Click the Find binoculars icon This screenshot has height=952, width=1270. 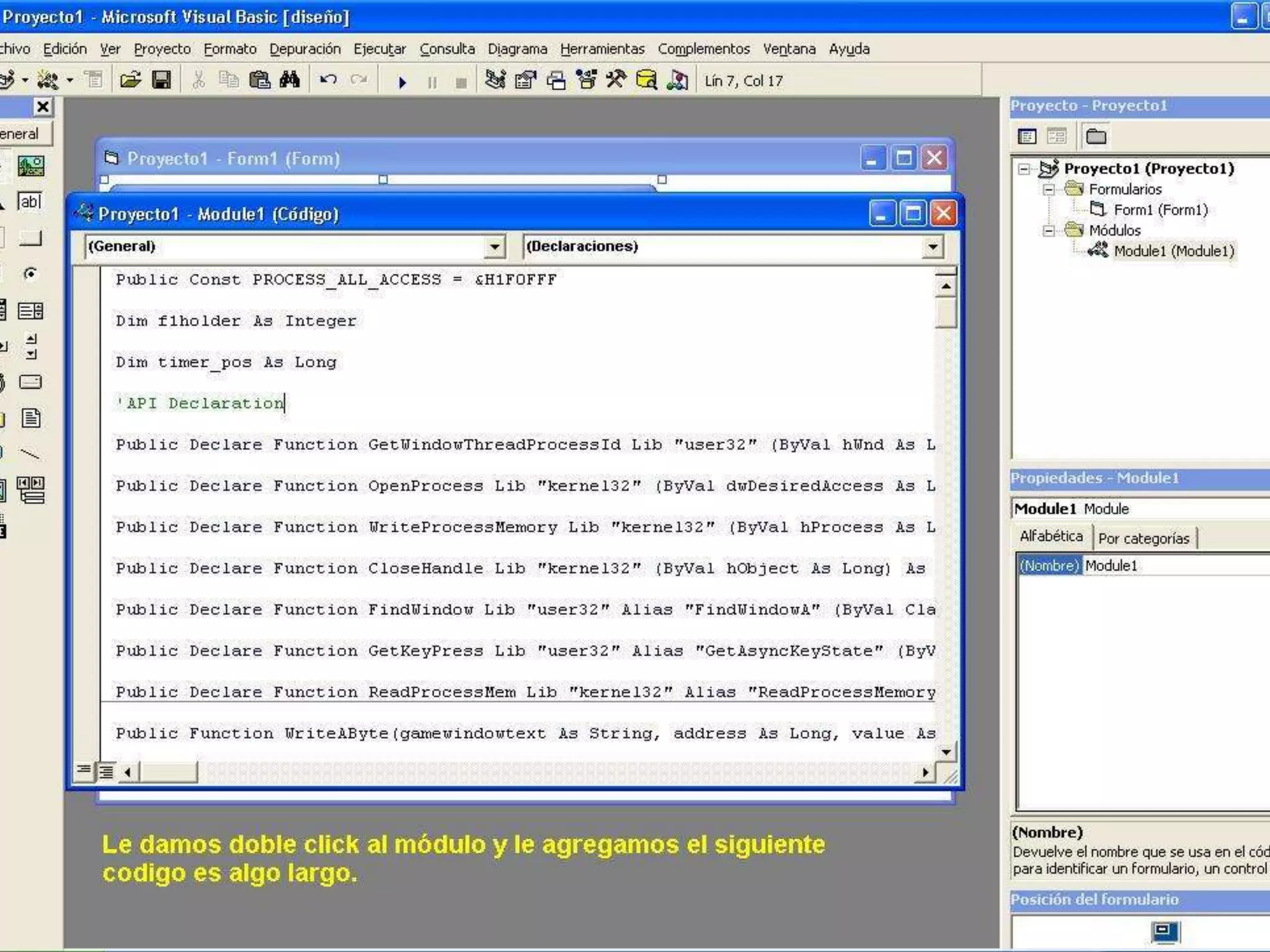pos(290,81)
